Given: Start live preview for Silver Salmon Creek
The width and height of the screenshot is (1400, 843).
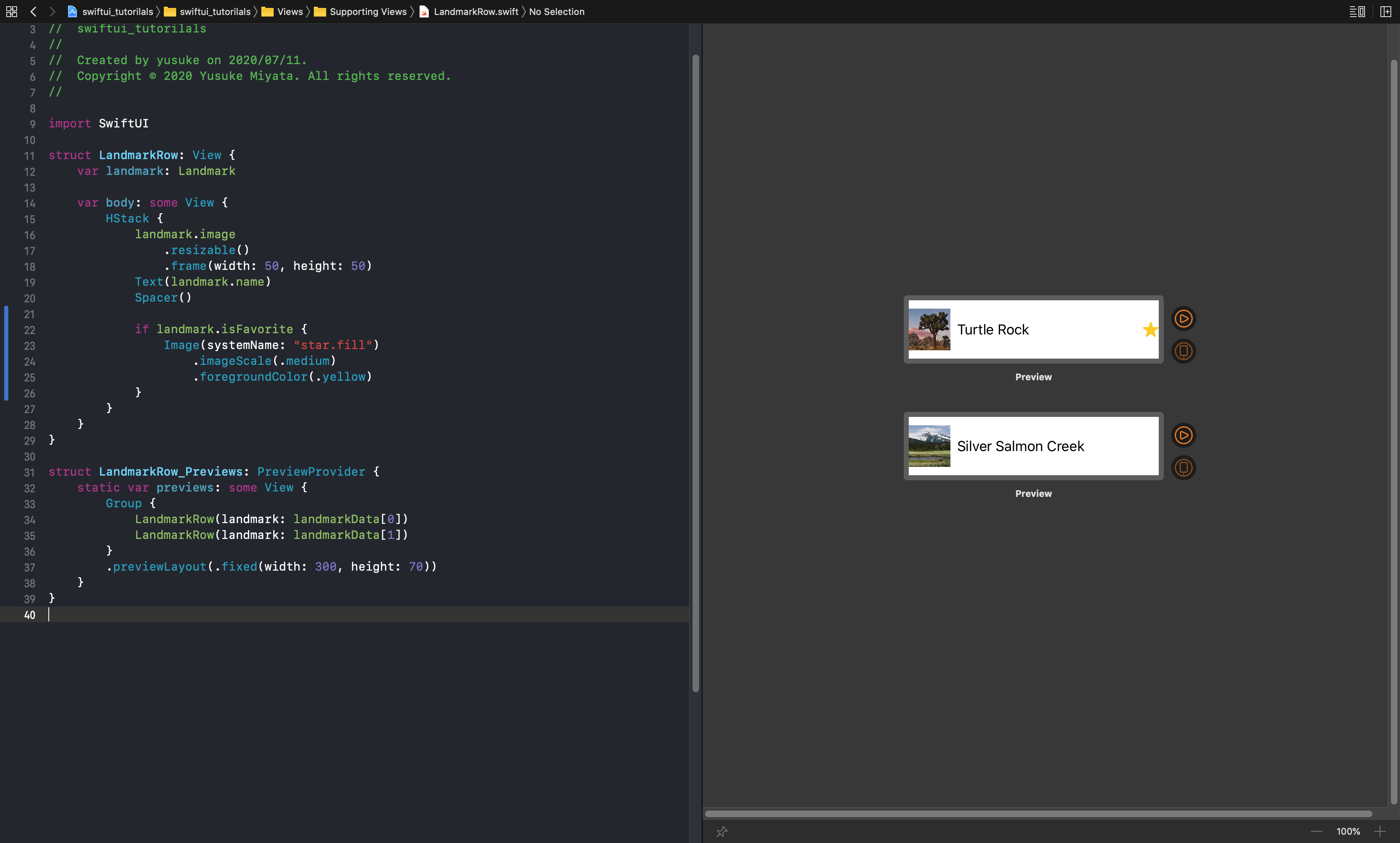Looking at the screenshot, I should click(x=1183, y=436).
